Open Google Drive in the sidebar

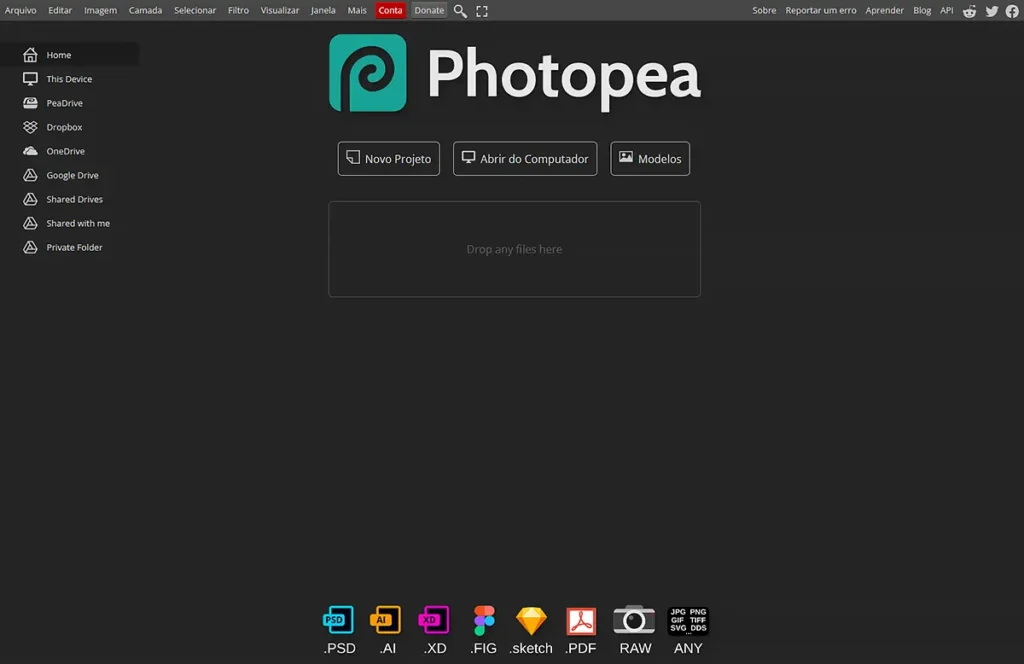point(69,175)
